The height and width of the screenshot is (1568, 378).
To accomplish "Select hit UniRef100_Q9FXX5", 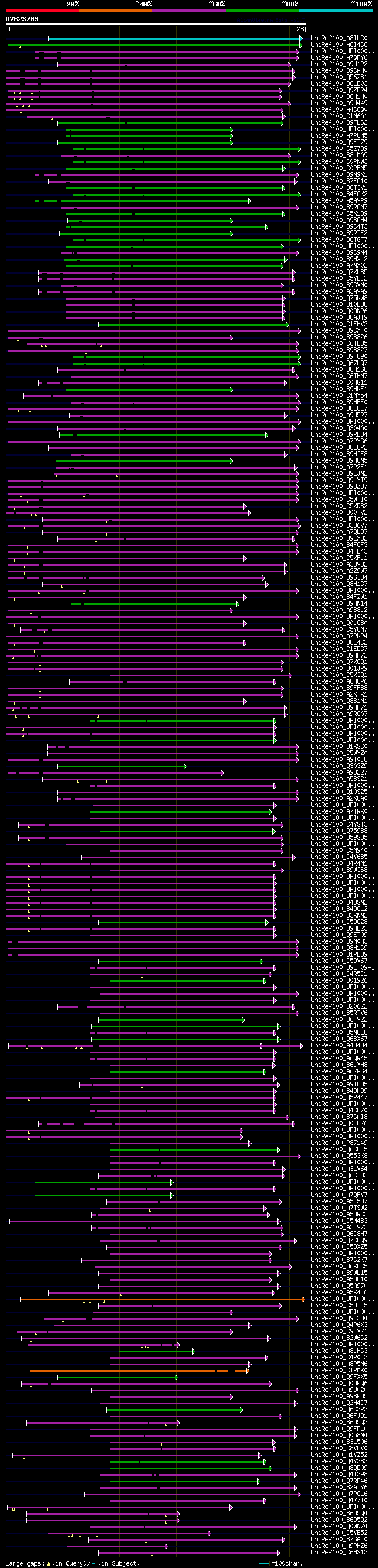I will (x=339, y=1377).
